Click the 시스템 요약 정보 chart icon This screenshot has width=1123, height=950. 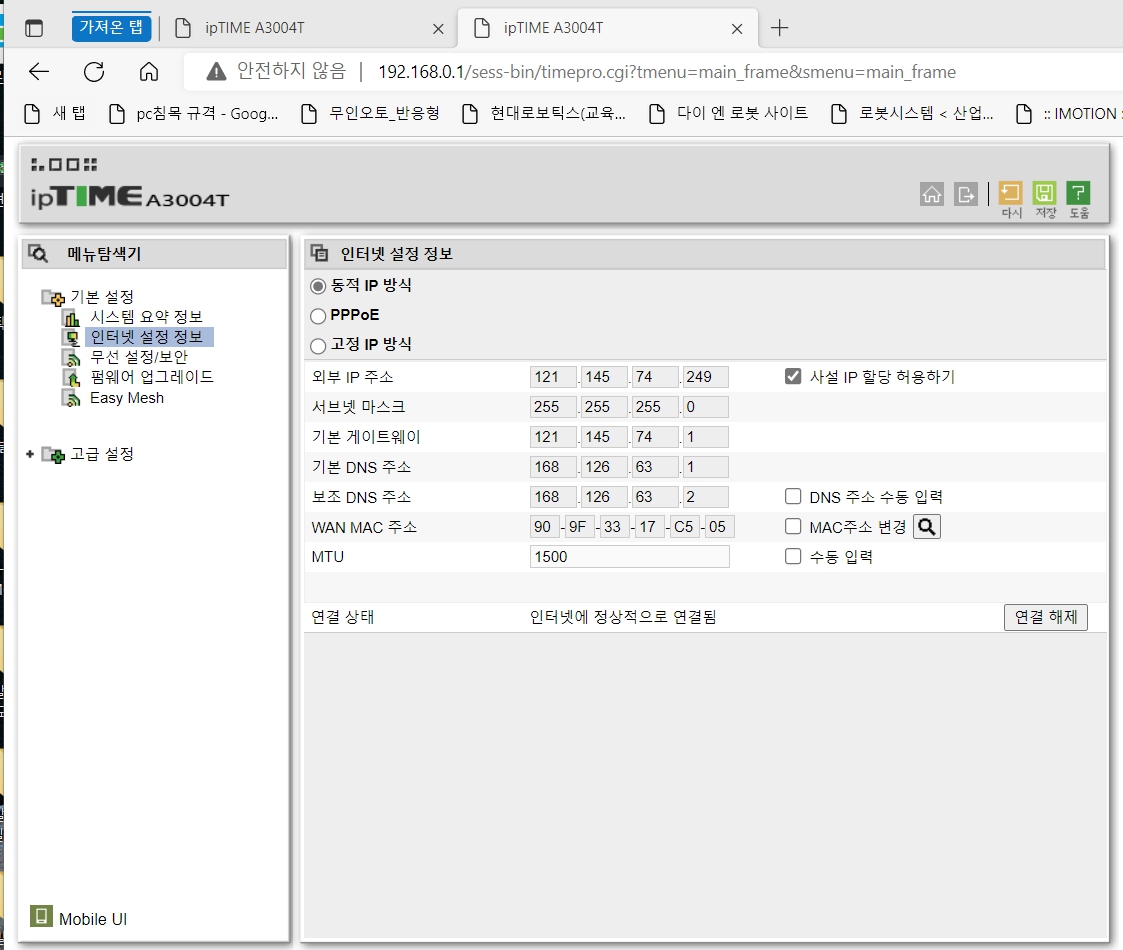[71, 317]
